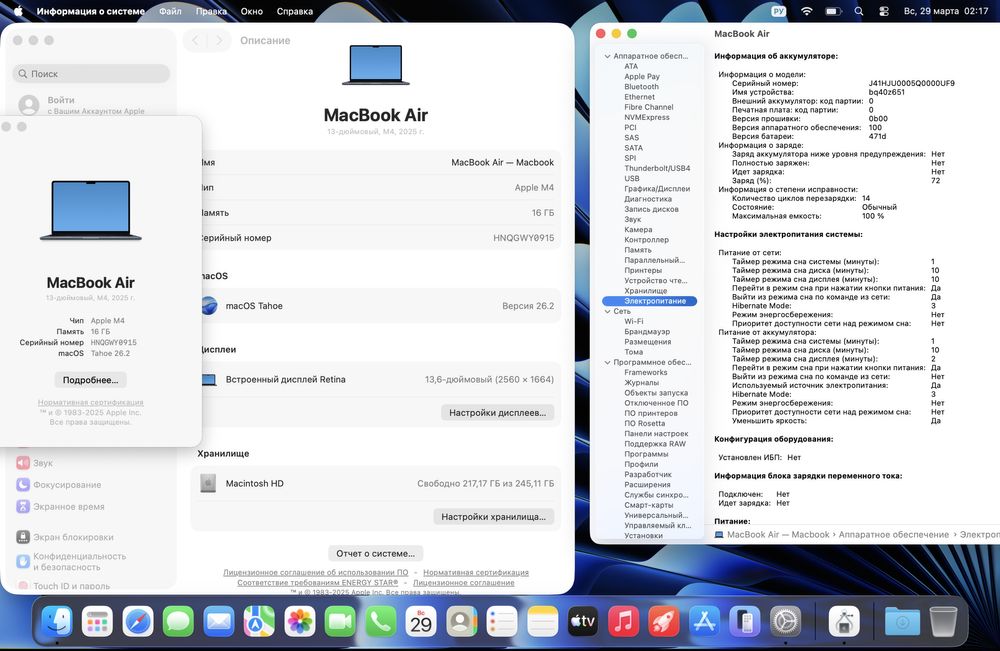Open the ENERGY STAR compliance link
The width and height of the screenshot is (1000, 651).
[x=318, y=583]
